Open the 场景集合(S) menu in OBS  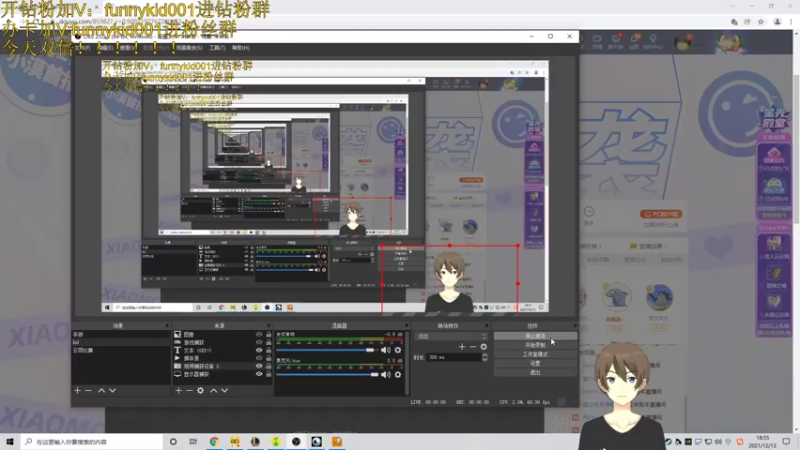[189, 47]
